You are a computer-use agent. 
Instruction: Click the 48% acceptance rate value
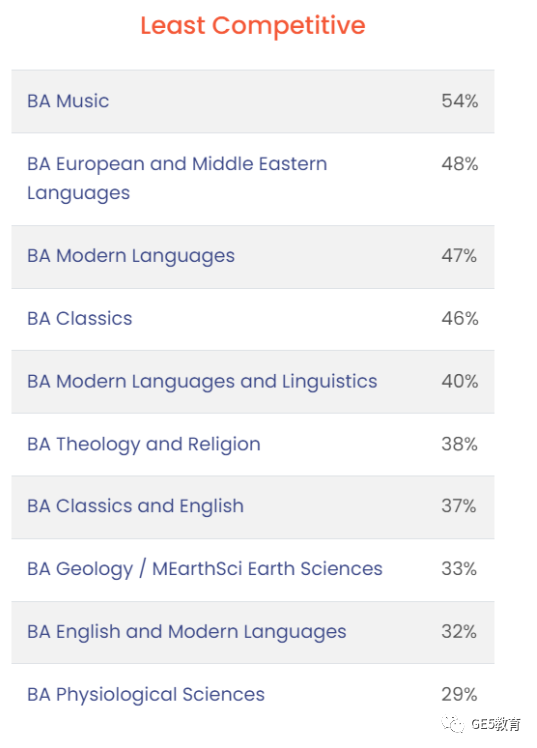coord(460,164)
